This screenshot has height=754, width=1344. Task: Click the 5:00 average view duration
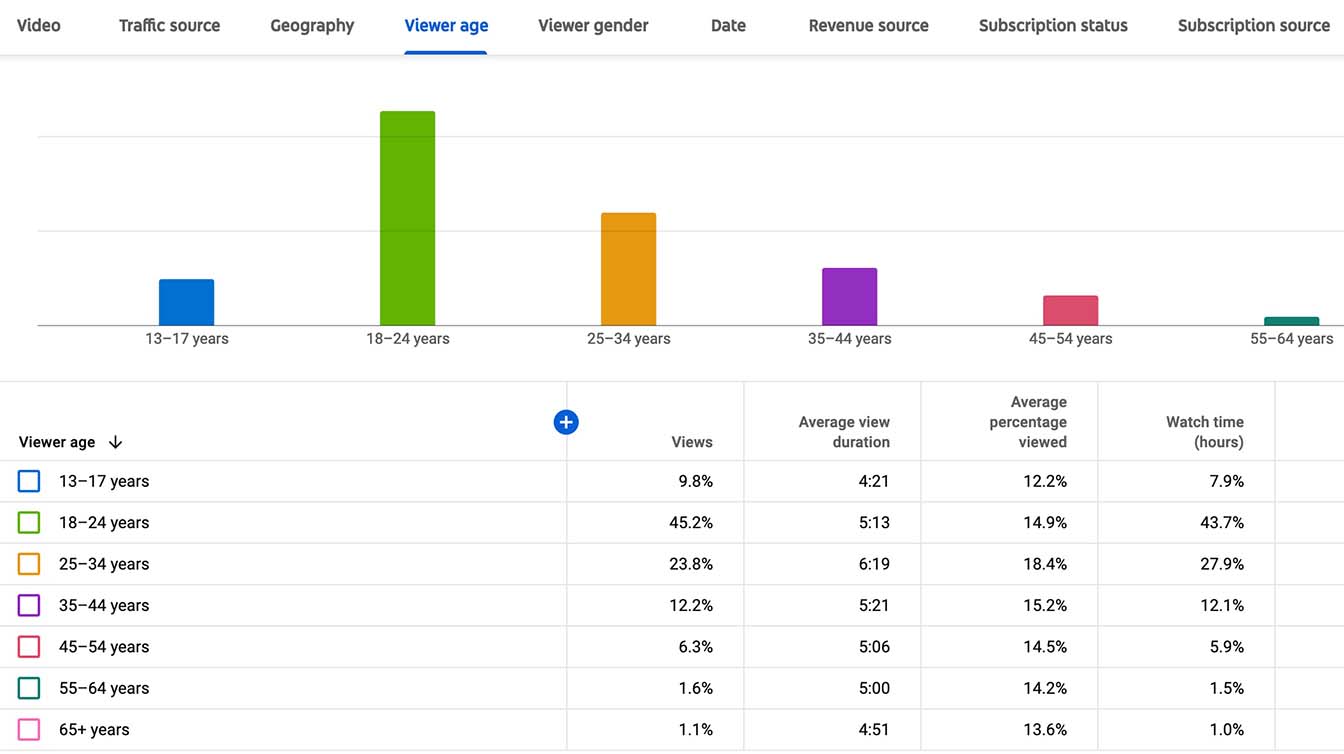point(874,688)
